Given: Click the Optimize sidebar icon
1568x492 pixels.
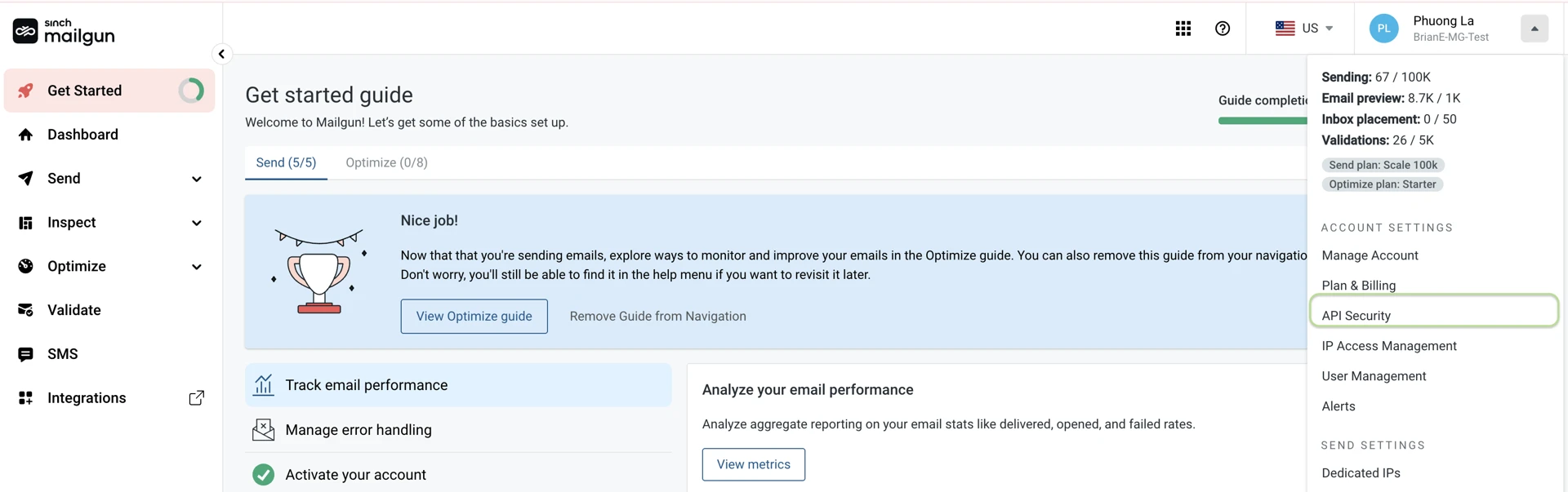Looking at the screenshot, I should pyautogui.click(x=26, y=266).
